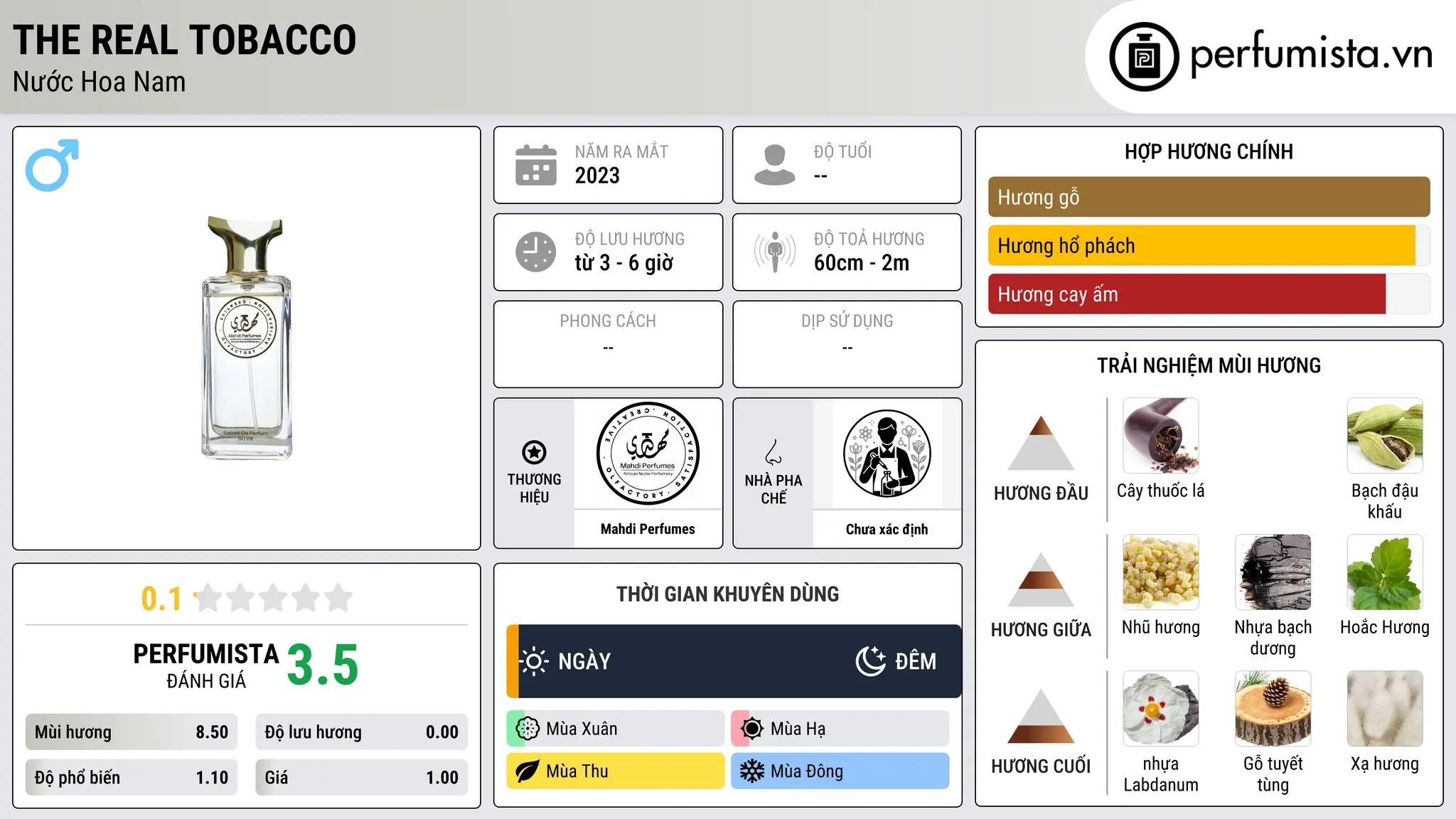The height and width of the screenshot is (819, 1456).
Task: Click the 60cm - 2m sillage value
Action: pyautogui.click(x=862, y=263)
